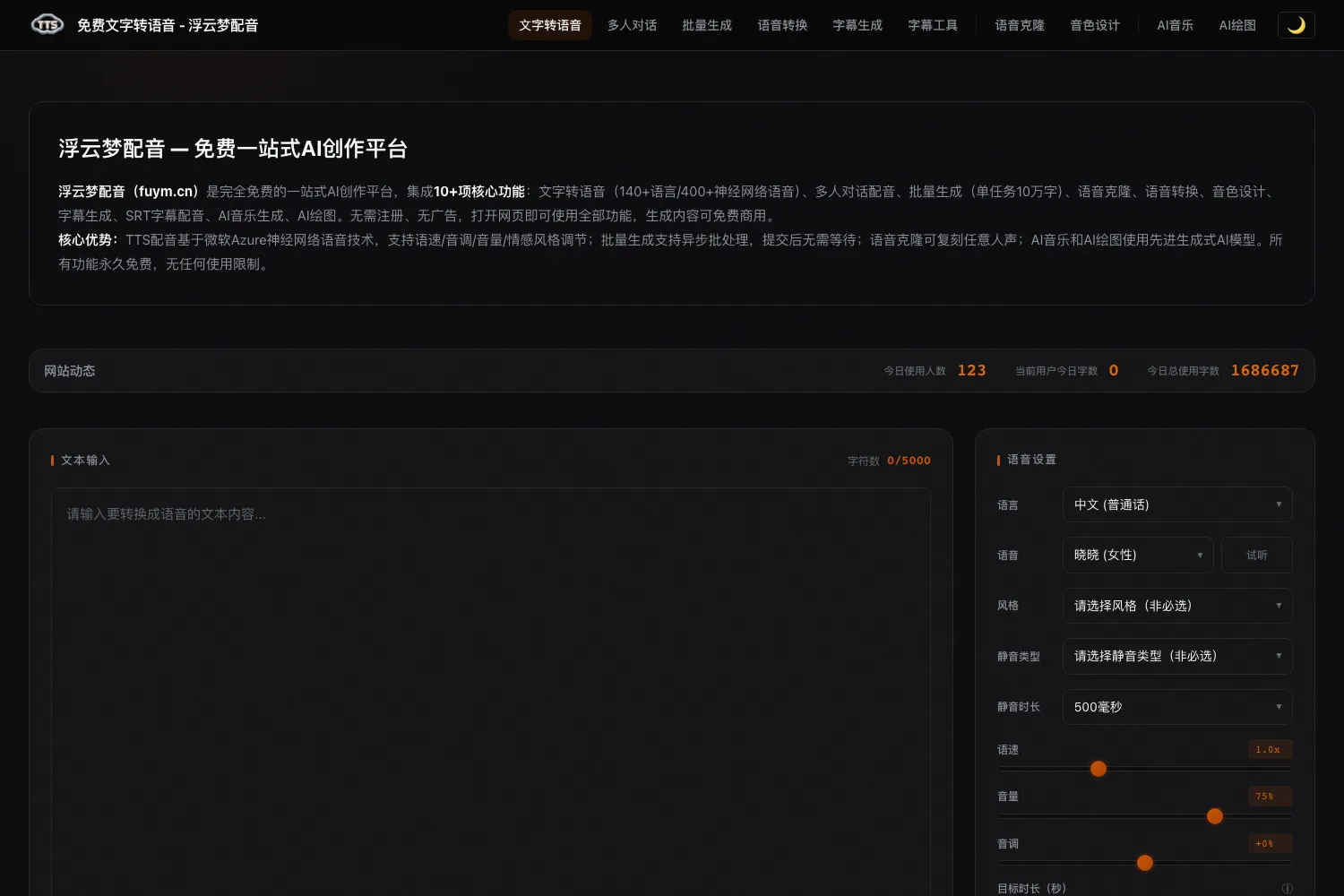Image resolution: width=1344 pixels, height=896 pixels.
Task: Click the info icon beside 目标时长
Action: (x=1287, y=889)
